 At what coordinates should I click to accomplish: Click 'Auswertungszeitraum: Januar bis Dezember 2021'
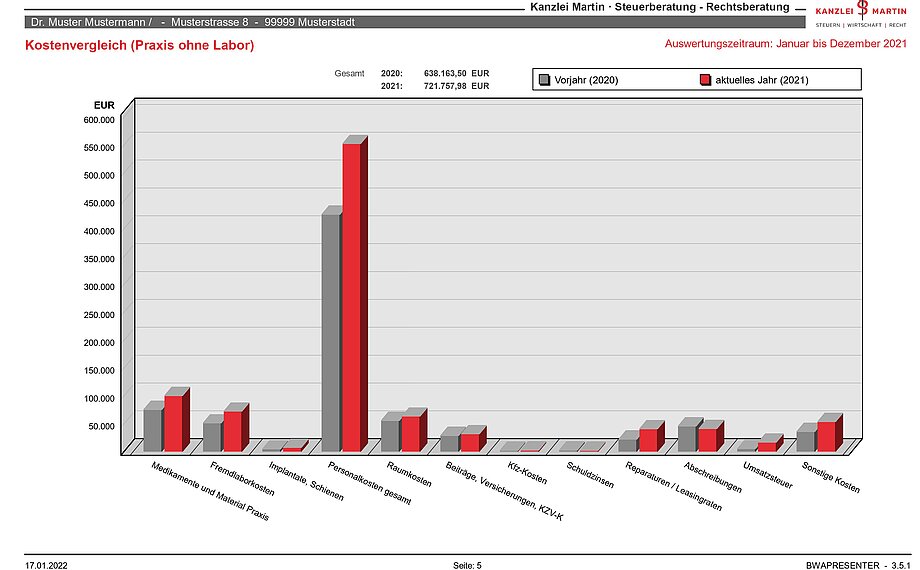click(x=786, y=44)
